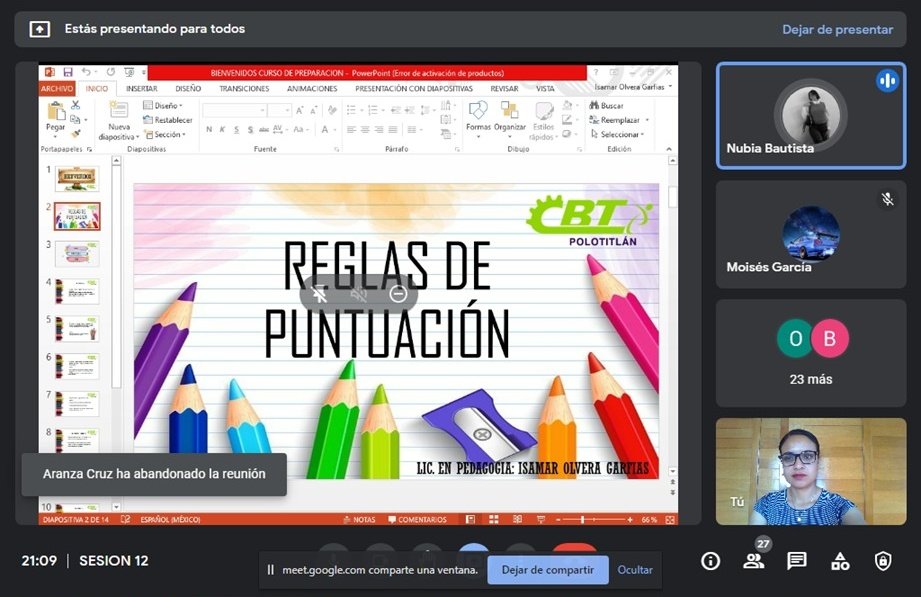This screenshot has width=921, height=597.
Task: Toggle justify text alignment
Action: coord(393,129)
